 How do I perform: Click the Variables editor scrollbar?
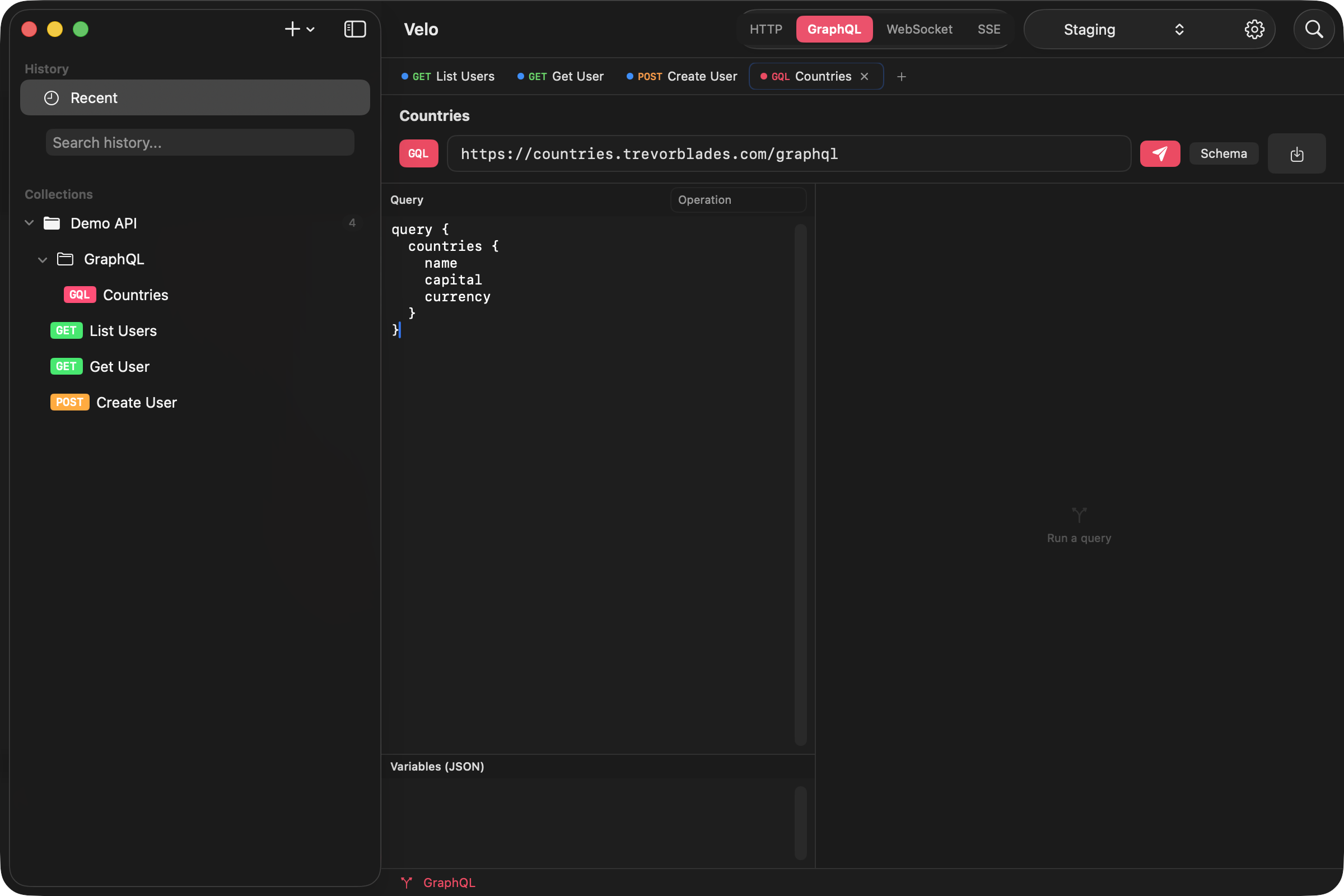801,823
